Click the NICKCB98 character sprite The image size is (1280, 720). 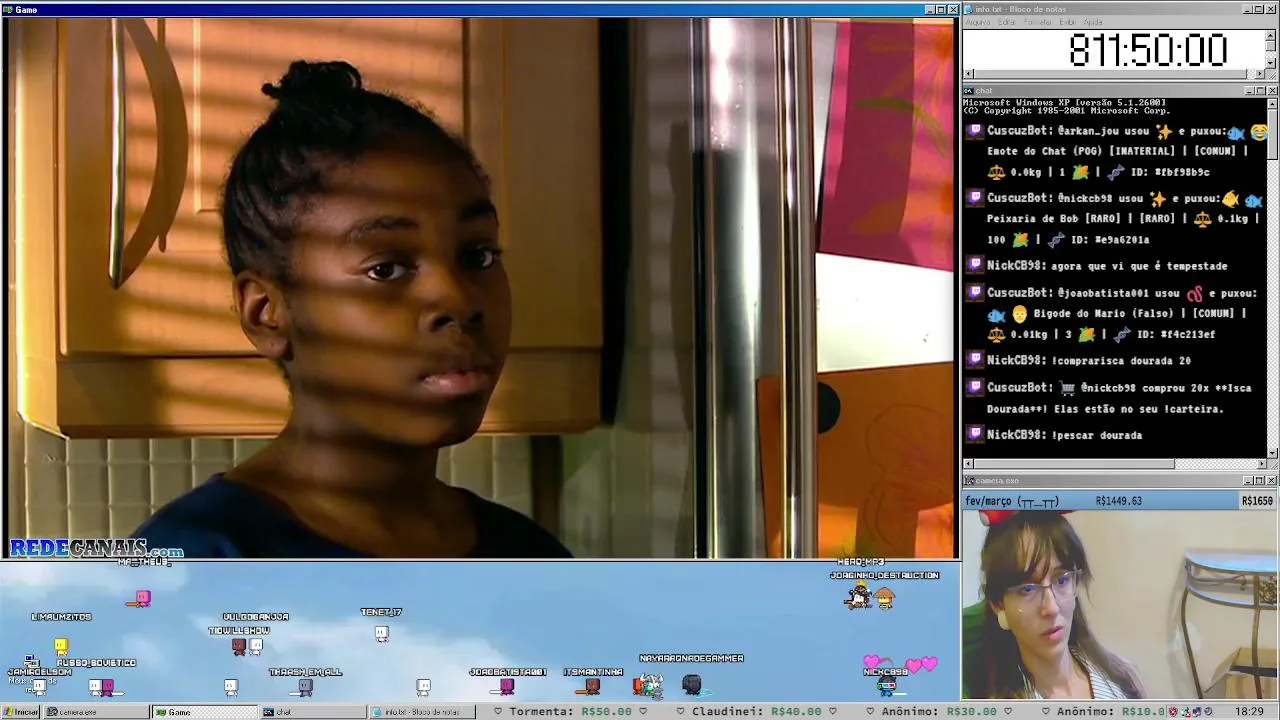pos(886,686)
